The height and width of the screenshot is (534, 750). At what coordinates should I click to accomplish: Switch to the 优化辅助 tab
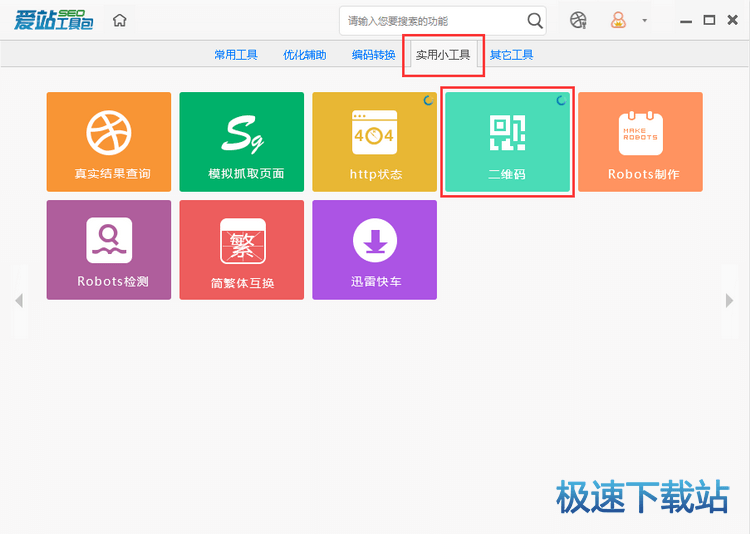pos(305,55)
